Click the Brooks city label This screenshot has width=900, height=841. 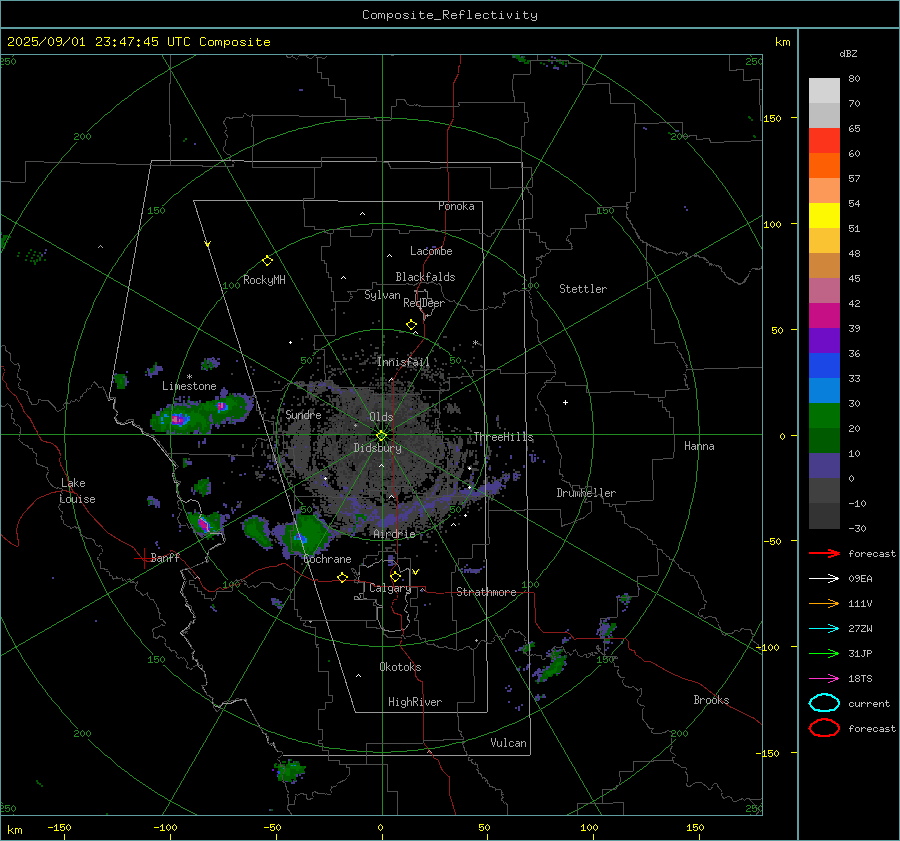pyautogui.click(x=711, y=700)
